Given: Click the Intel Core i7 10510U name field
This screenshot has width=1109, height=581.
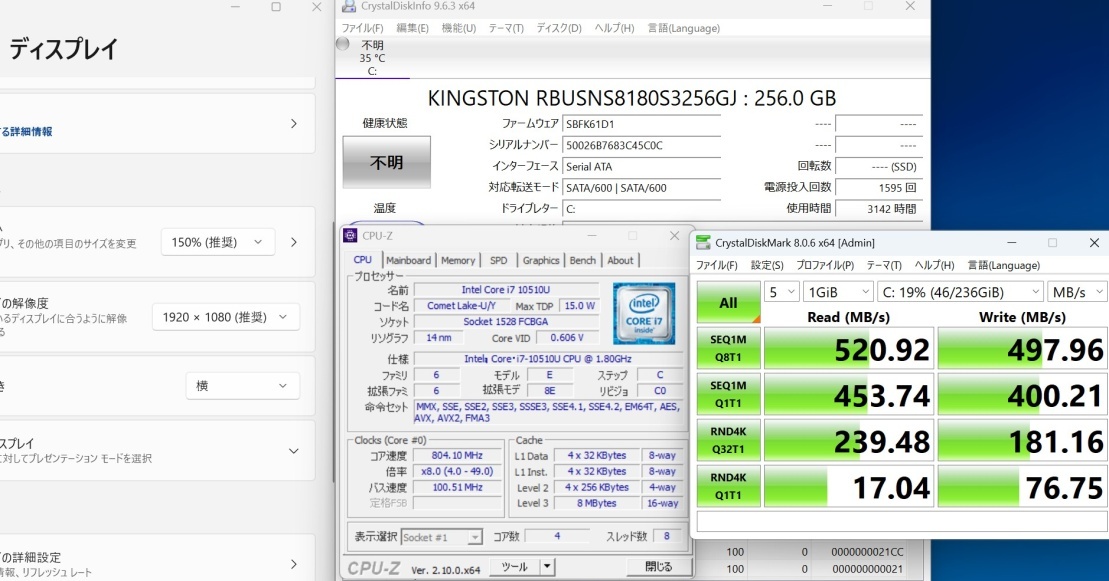Looking at the screenshot, I should tap(506, 289).
